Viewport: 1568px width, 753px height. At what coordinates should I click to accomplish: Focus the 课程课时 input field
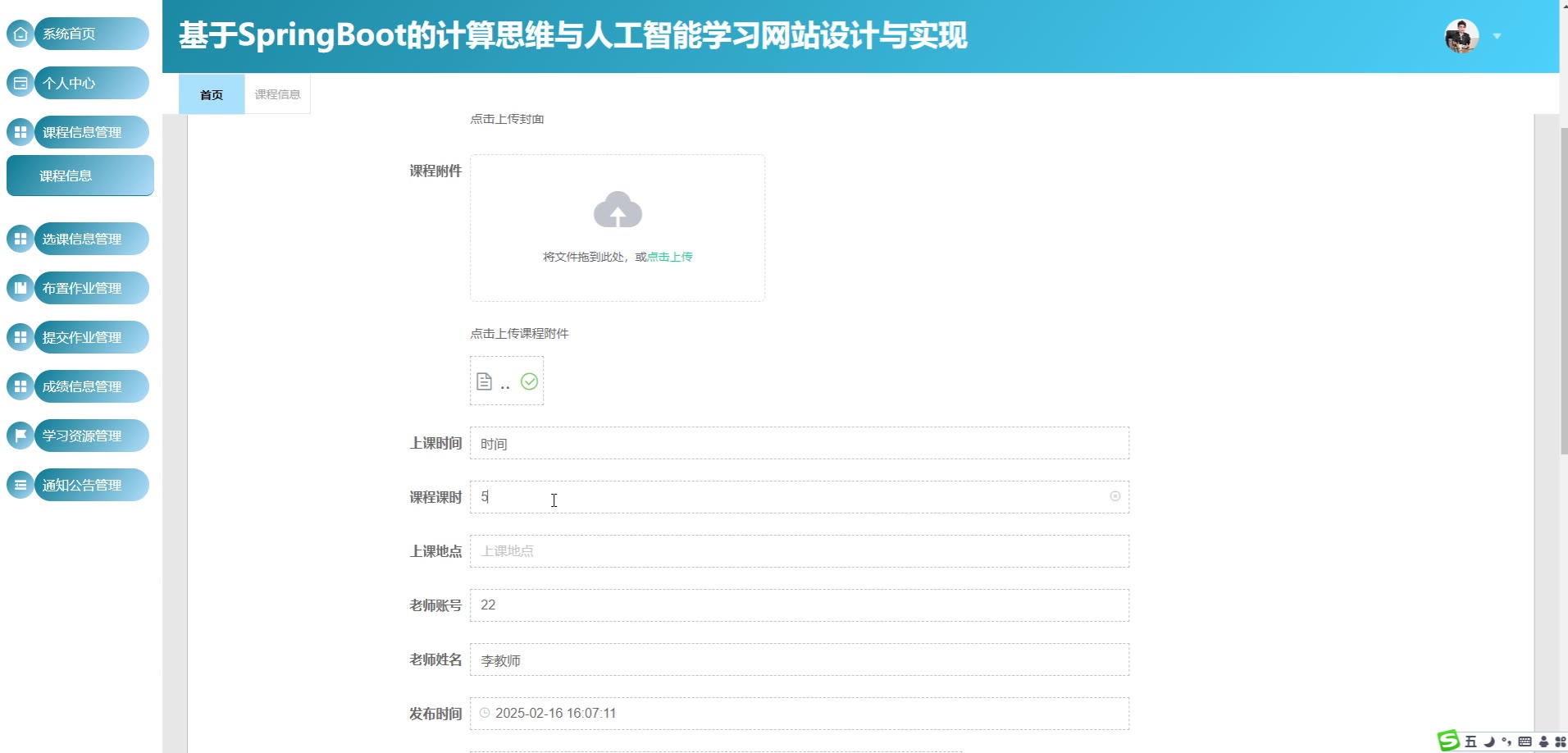tap(800, 497)
